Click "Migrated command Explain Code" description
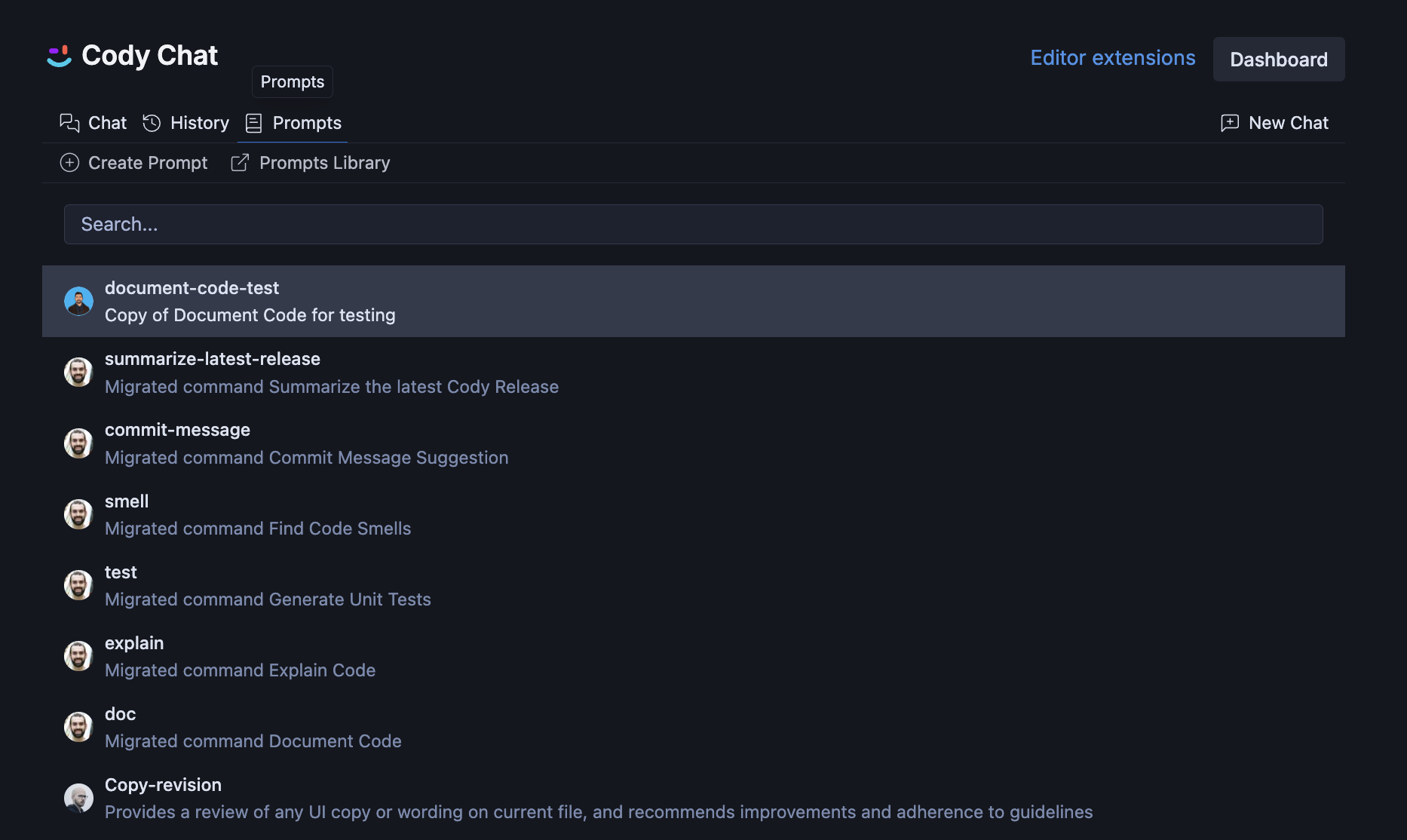 [240, 670]
